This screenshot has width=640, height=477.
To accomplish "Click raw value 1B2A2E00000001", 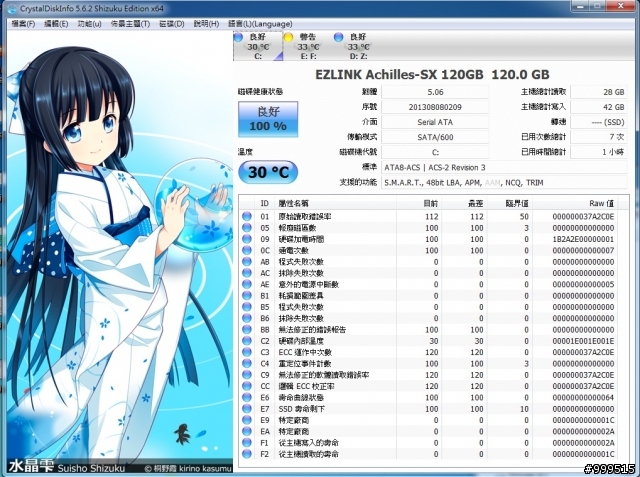I will (x=583, y=239).
